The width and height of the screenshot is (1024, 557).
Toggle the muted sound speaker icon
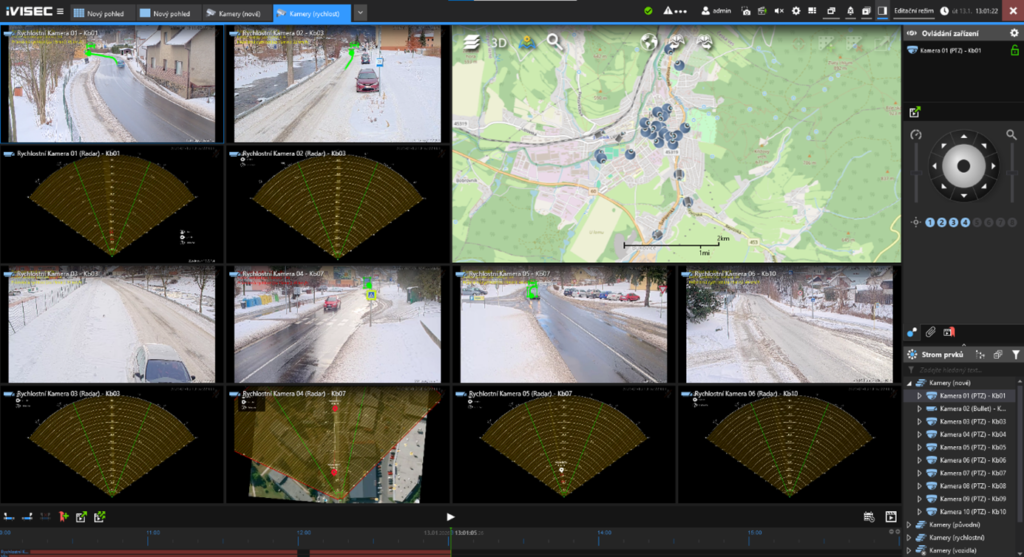pyautogui.click(x=778, y=11)
